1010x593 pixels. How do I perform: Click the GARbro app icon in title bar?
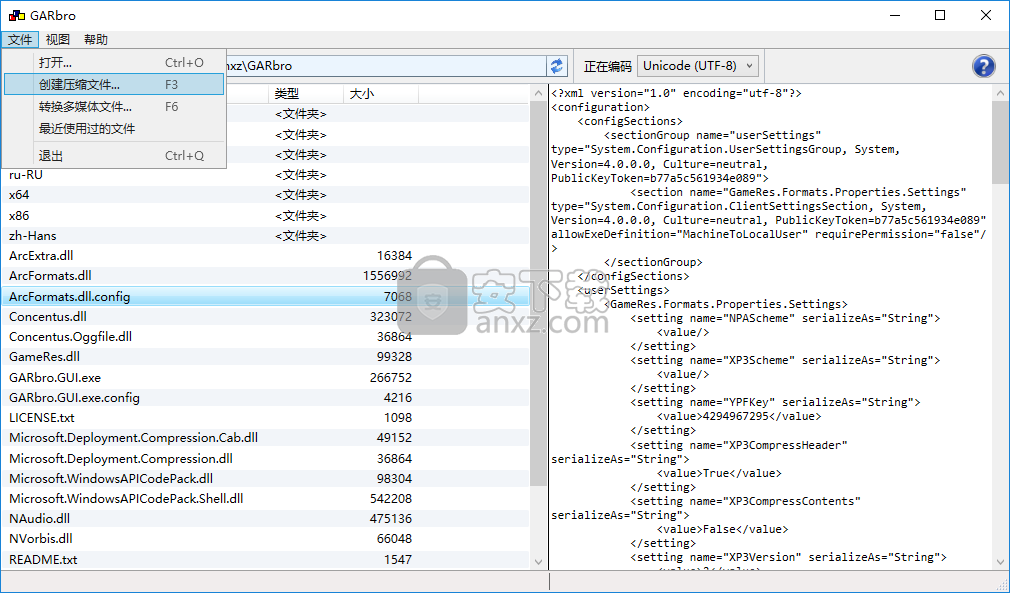[x=17, y=15]
